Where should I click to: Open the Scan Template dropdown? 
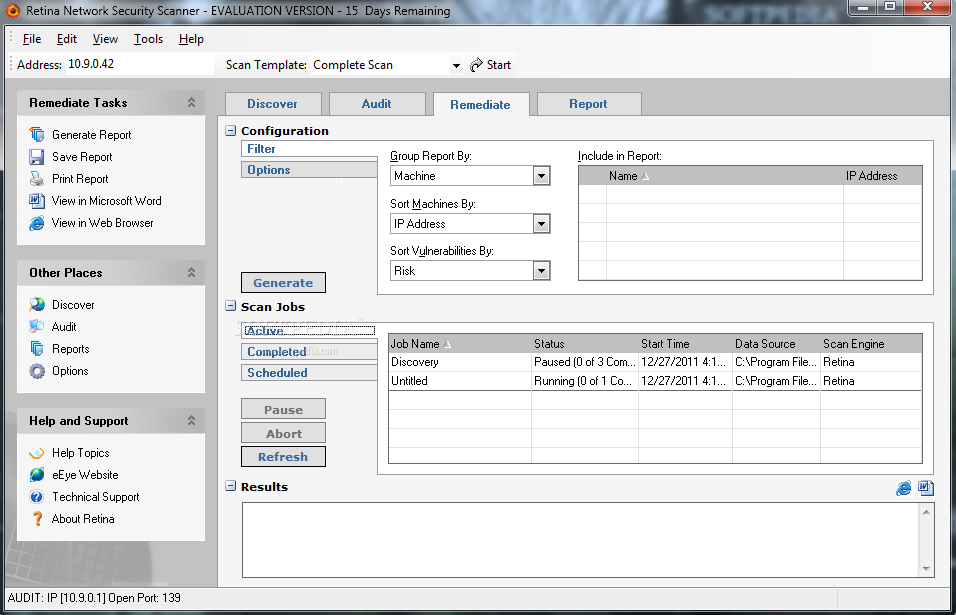point(456,65)
